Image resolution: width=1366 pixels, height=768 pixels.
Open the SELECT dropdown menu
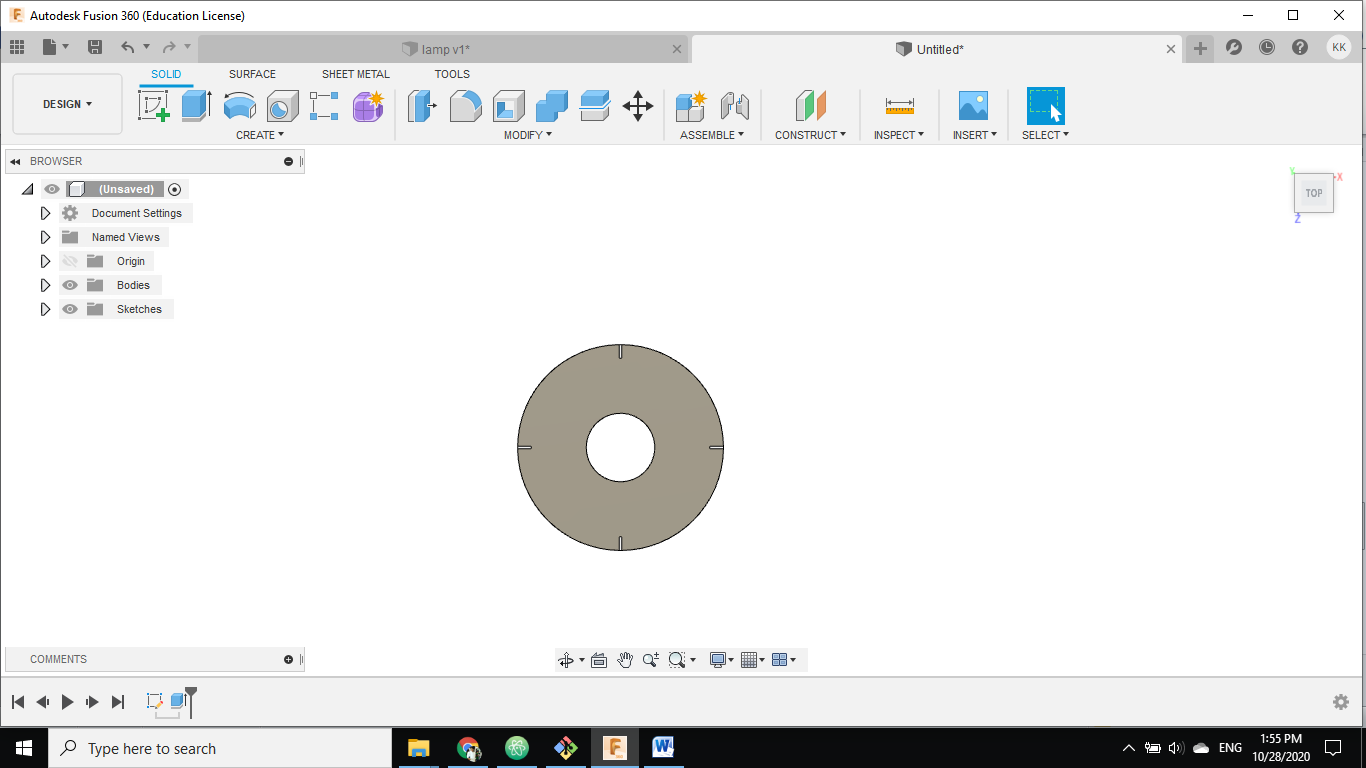coord(1045,135)
